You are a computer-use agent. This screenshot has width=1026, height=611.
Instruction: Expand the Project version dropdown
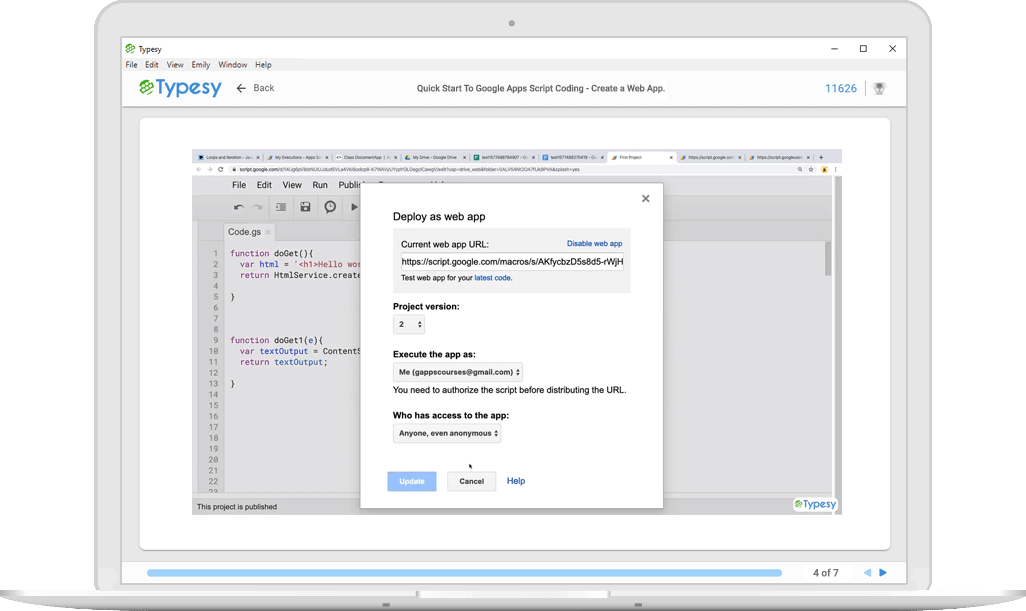click(x=408, y=324)
